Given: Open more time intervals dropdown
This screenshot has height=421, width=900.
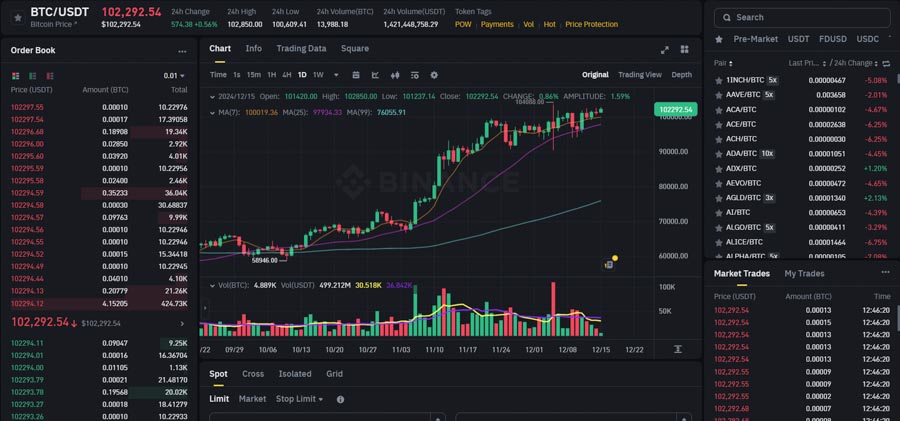Looking at the screenshot, I should pyautogui.click(x=336, y=75).
